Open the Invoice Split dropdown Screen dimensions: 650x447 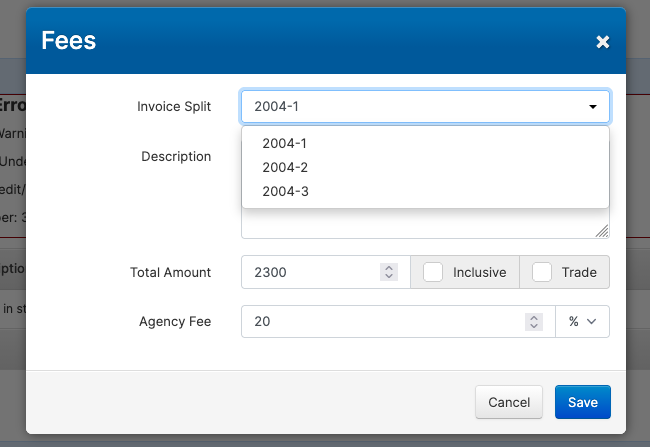(x=425, y=107)
